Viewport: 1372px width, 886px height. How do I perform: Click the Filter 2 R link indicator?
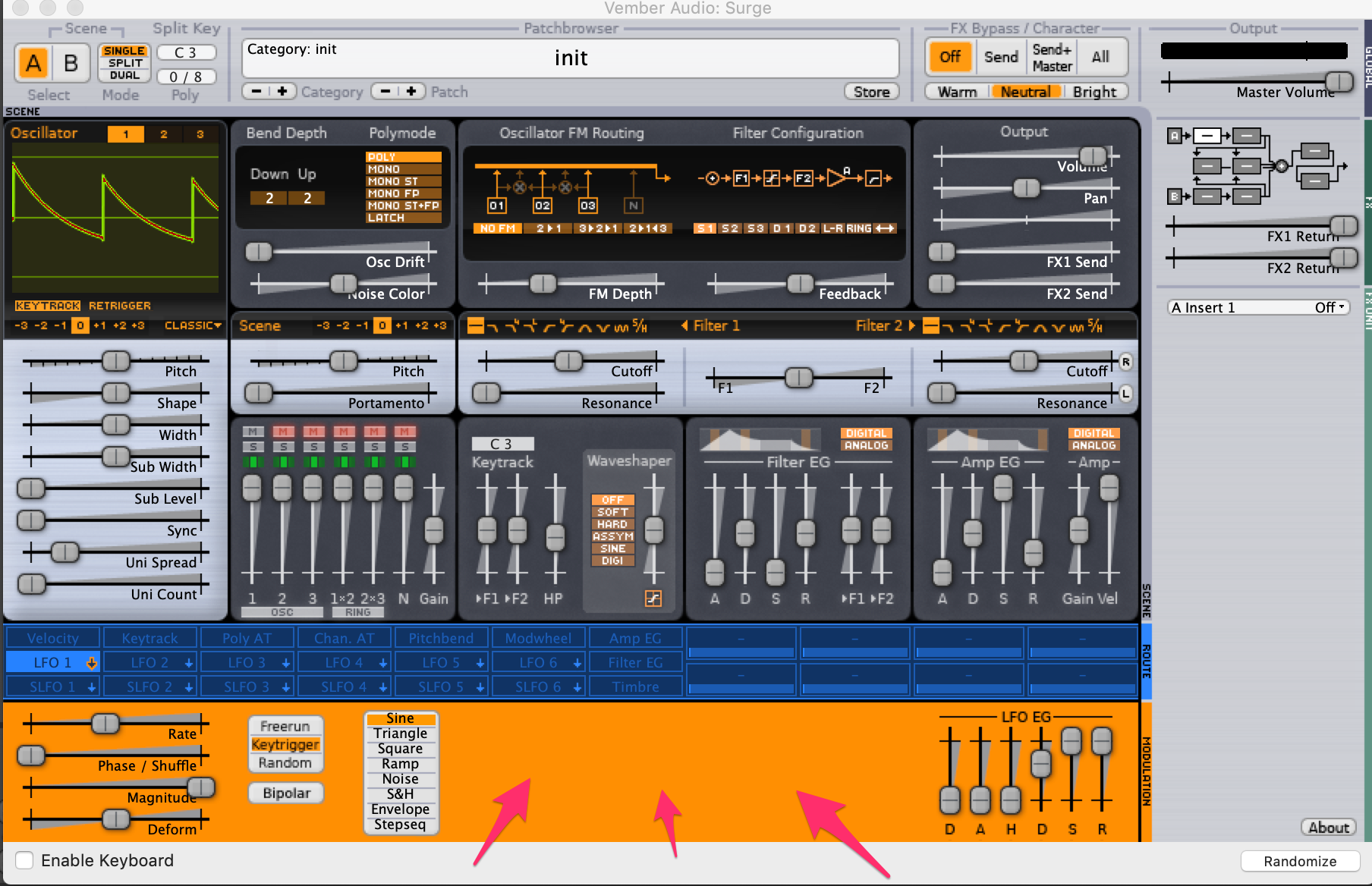(1126, 362)
